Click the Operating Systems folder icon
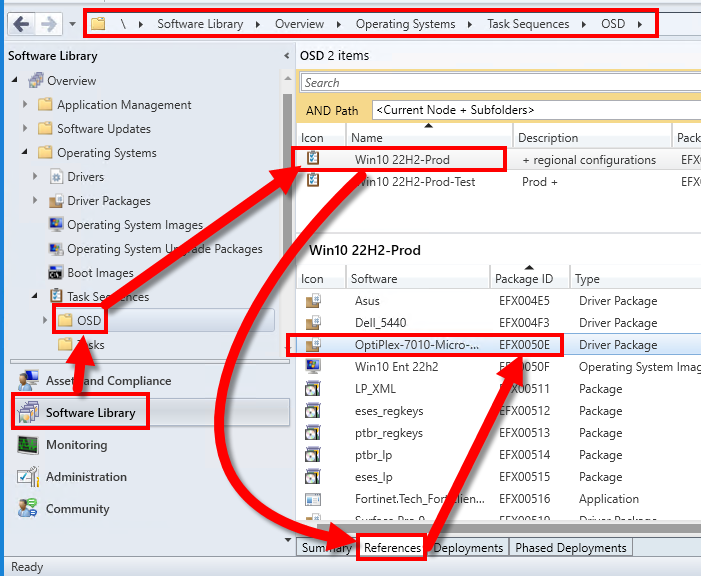 [45, 152]
